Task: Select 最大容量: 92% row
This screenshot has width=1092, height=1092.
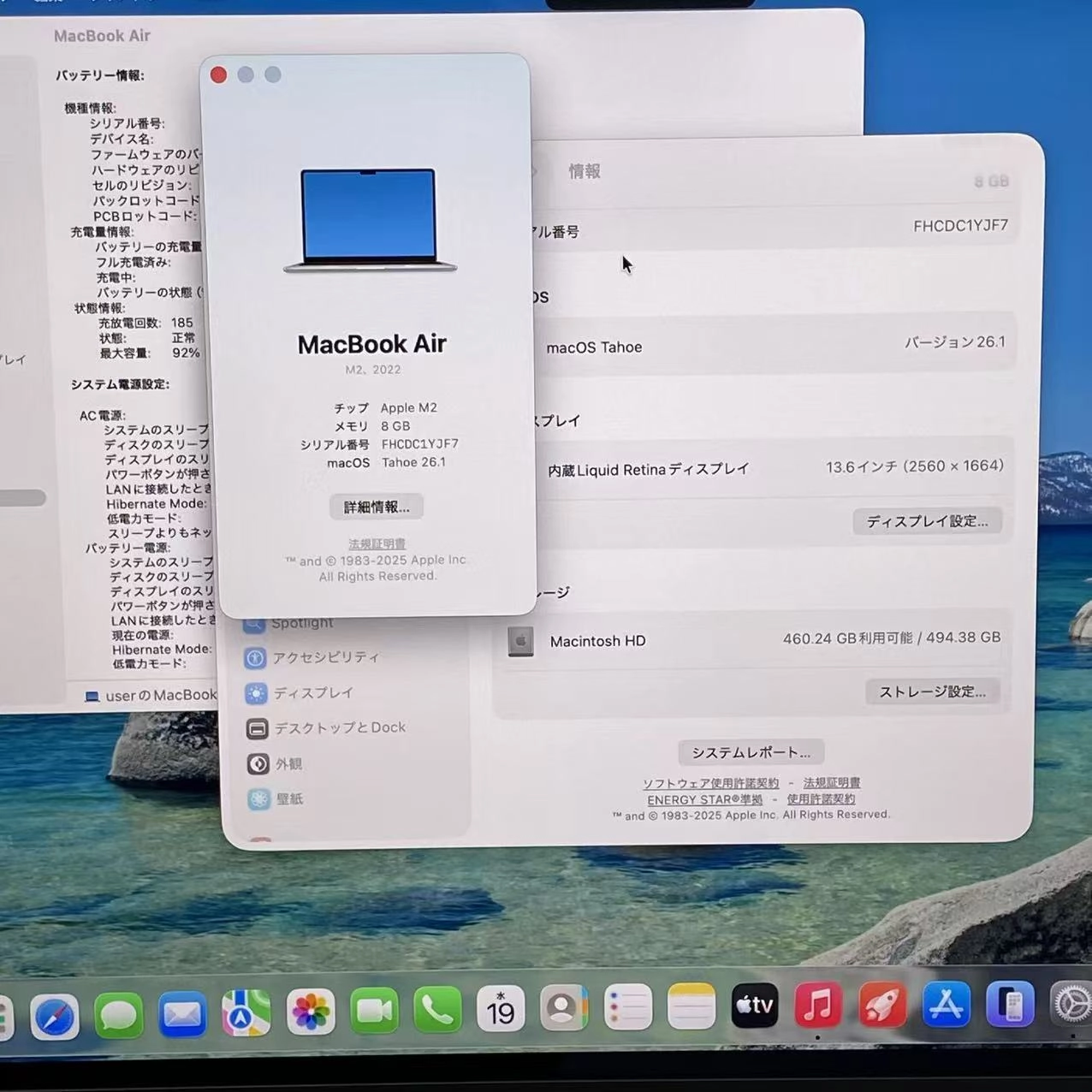Action: point(150,353)
